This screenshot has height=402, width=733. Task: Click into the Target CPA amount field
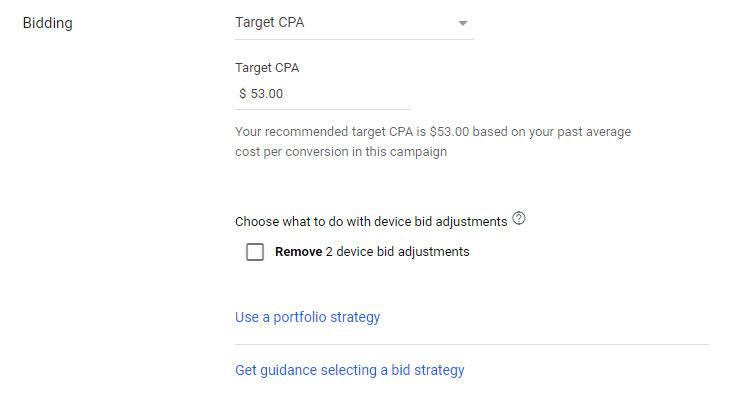(x=323, y=94)
